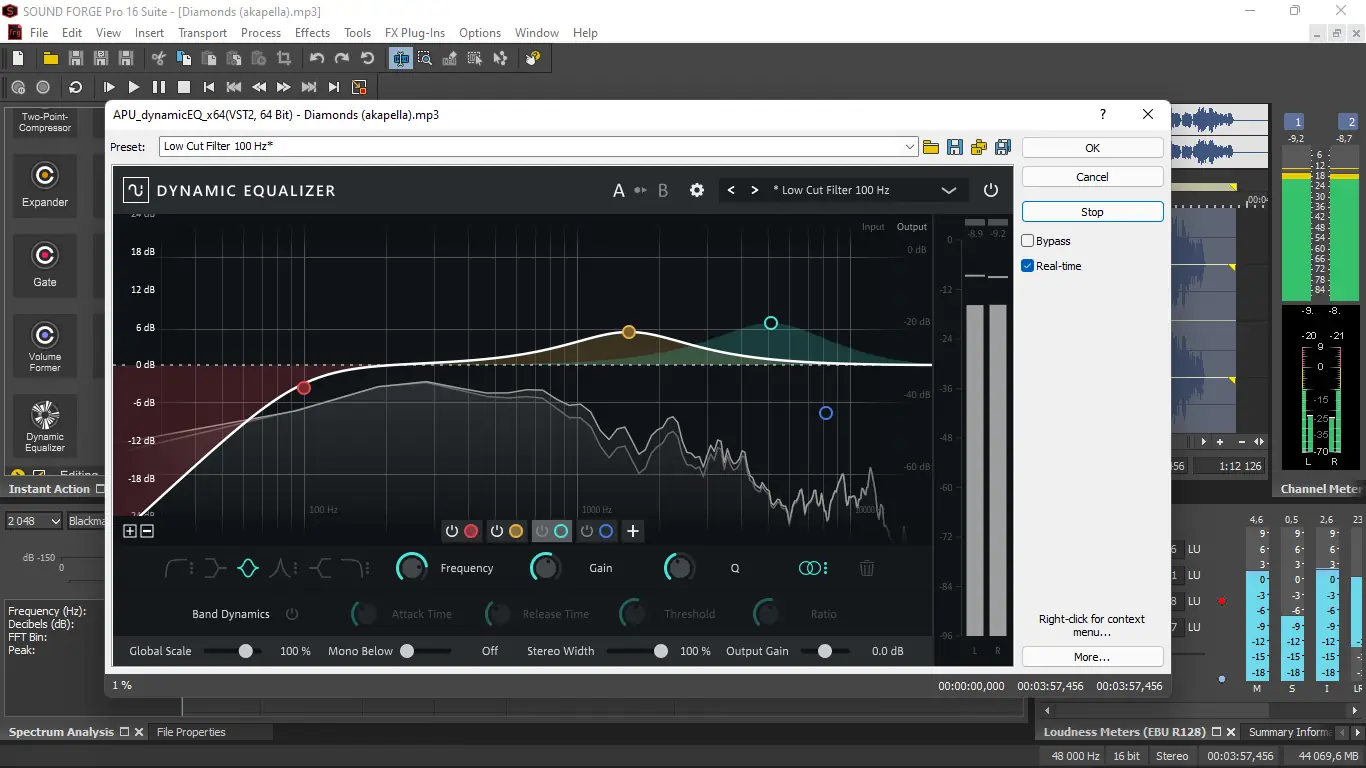Select the Volume Former effect icon
1366x768 pixels.
[x=45, y=345]
